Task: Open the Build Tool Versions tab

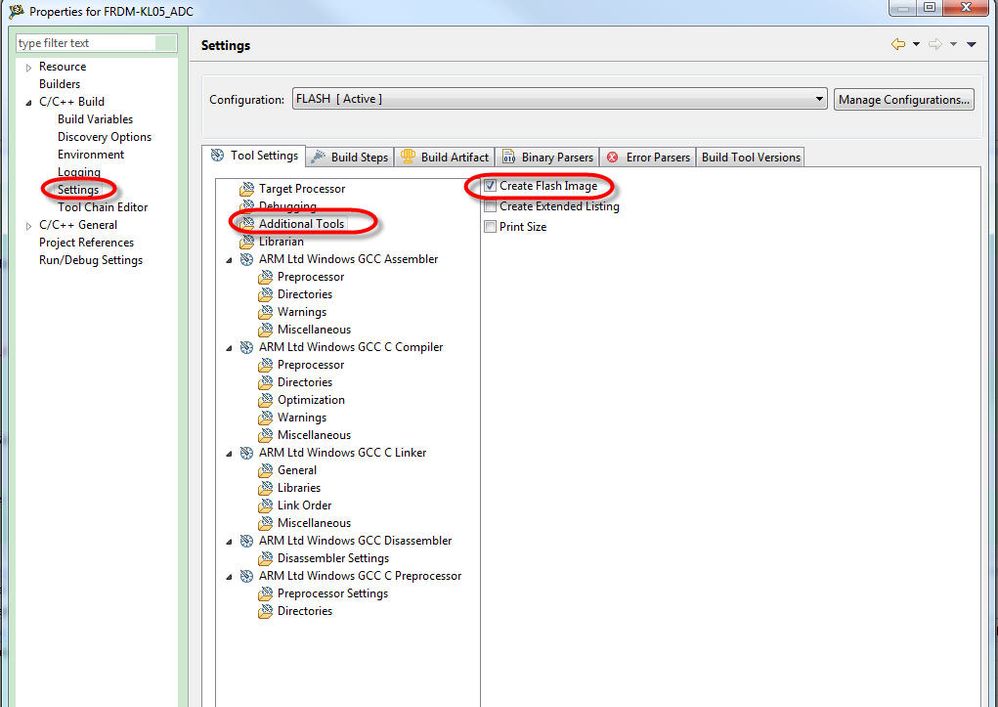Action: [x=750, y=157]
